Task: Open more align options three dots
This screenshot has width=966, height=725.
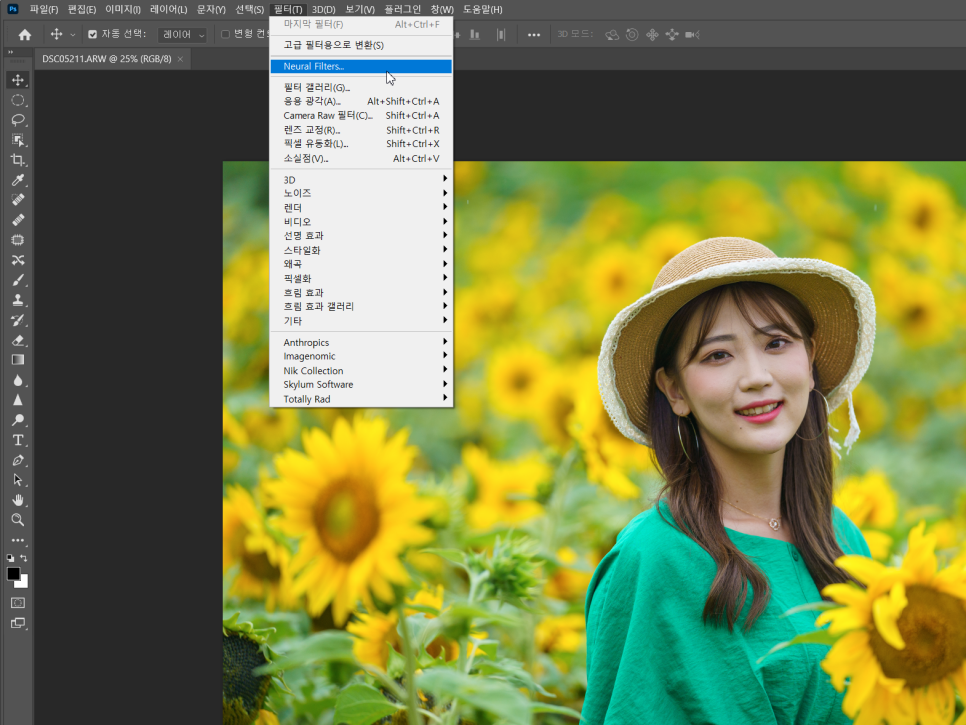Action: pos(534,35)
